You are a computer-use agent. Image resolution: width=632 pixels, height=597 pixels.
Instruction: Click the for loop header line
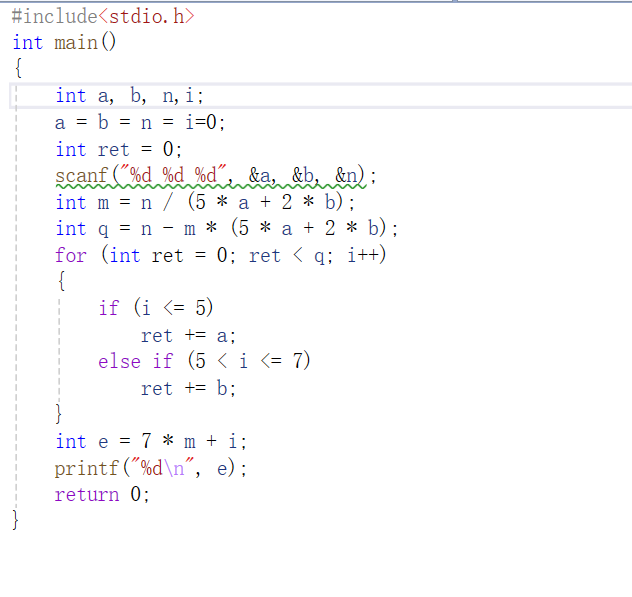(x=220, y=255)
